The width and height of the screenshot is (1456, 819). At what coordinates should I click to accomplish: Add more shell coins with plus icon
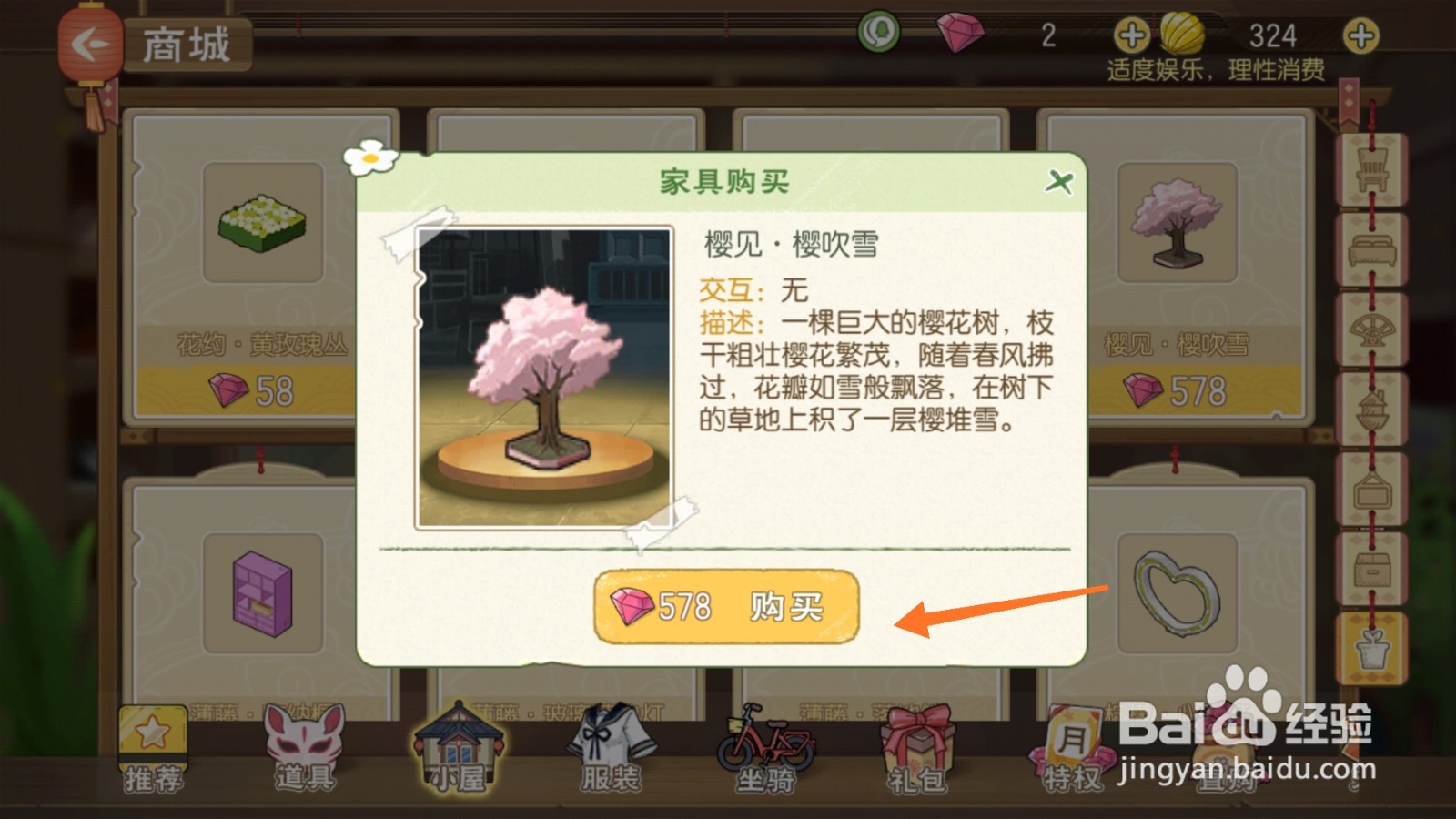1360,36
